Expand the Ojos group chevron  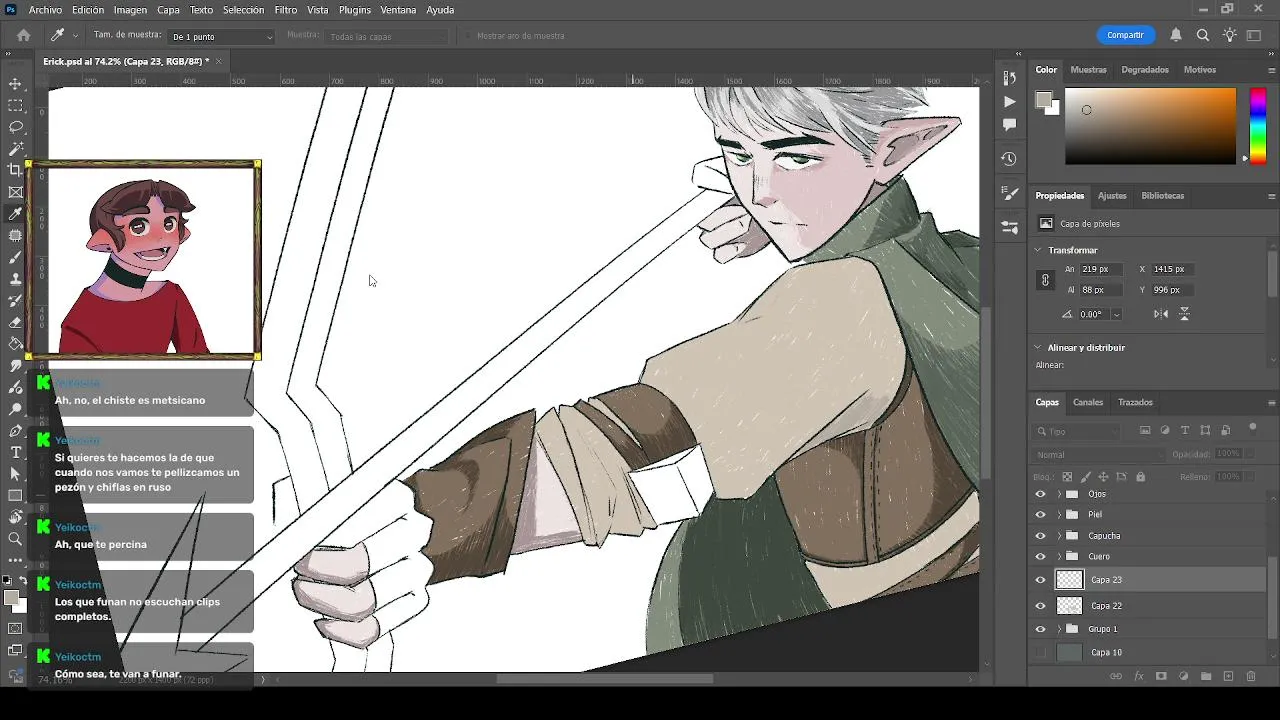point(1059,494)
